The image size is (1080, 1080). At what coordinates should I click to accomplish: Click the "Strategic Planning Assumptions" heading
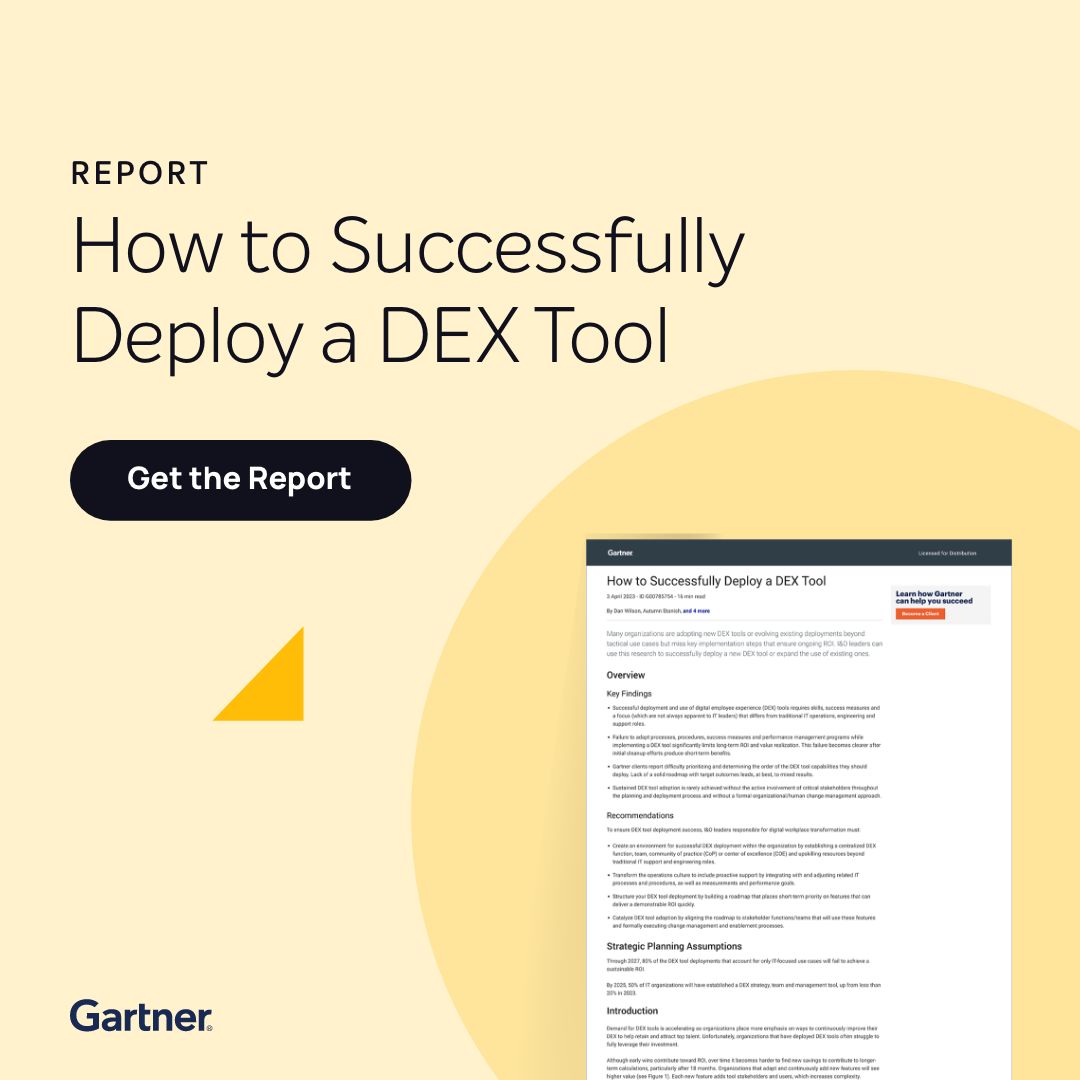coord(674,946)
